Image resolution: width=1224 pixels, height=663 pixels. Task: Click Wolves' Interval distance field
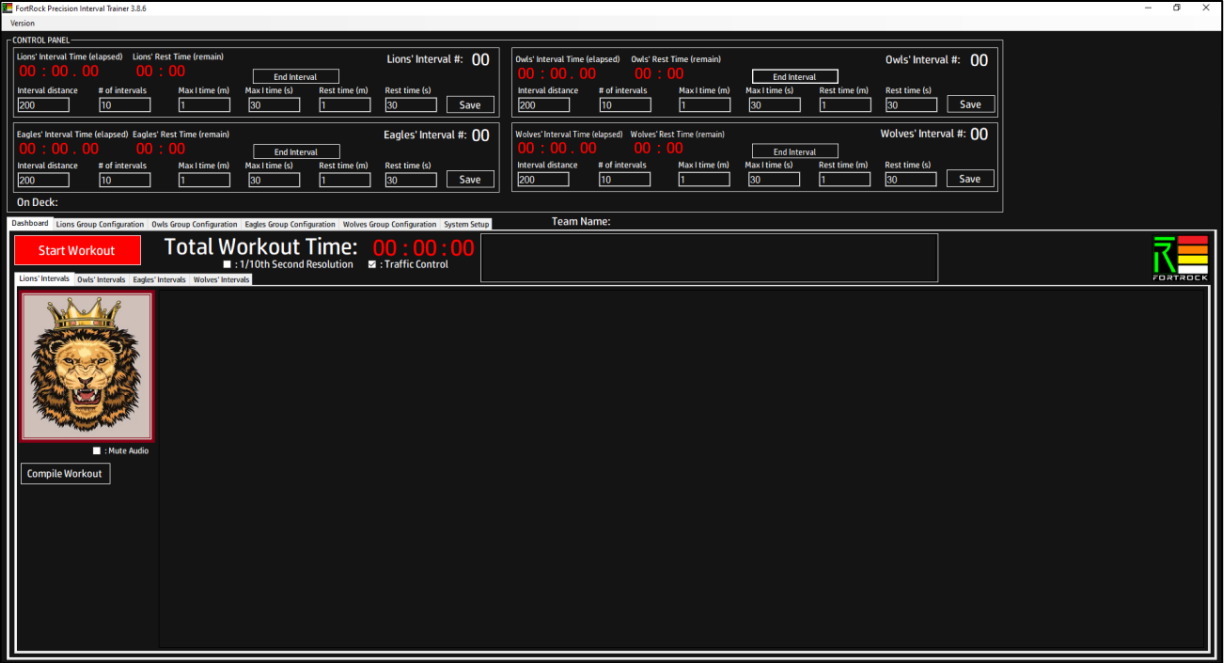tap(543, 180)
